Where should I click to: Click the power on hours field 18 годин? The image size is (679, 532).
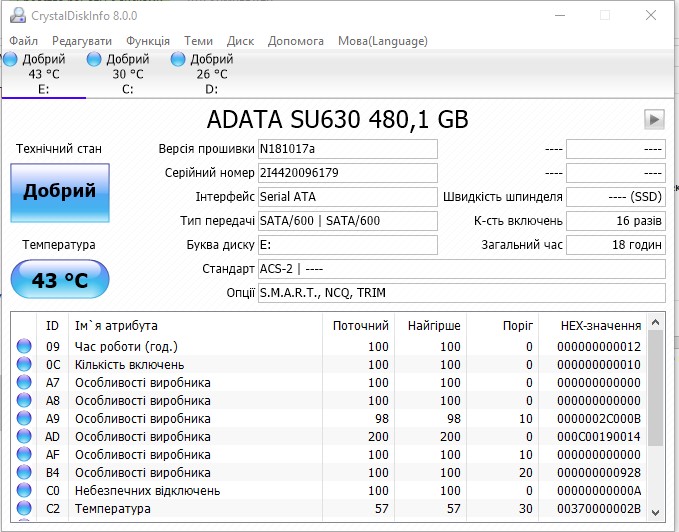616,245
